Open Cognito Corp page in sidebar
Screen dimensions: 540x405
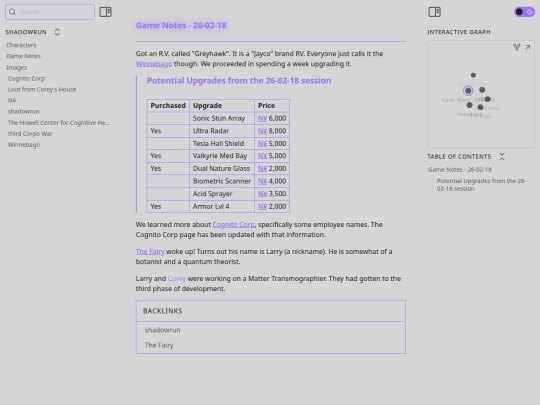[27, 79]
